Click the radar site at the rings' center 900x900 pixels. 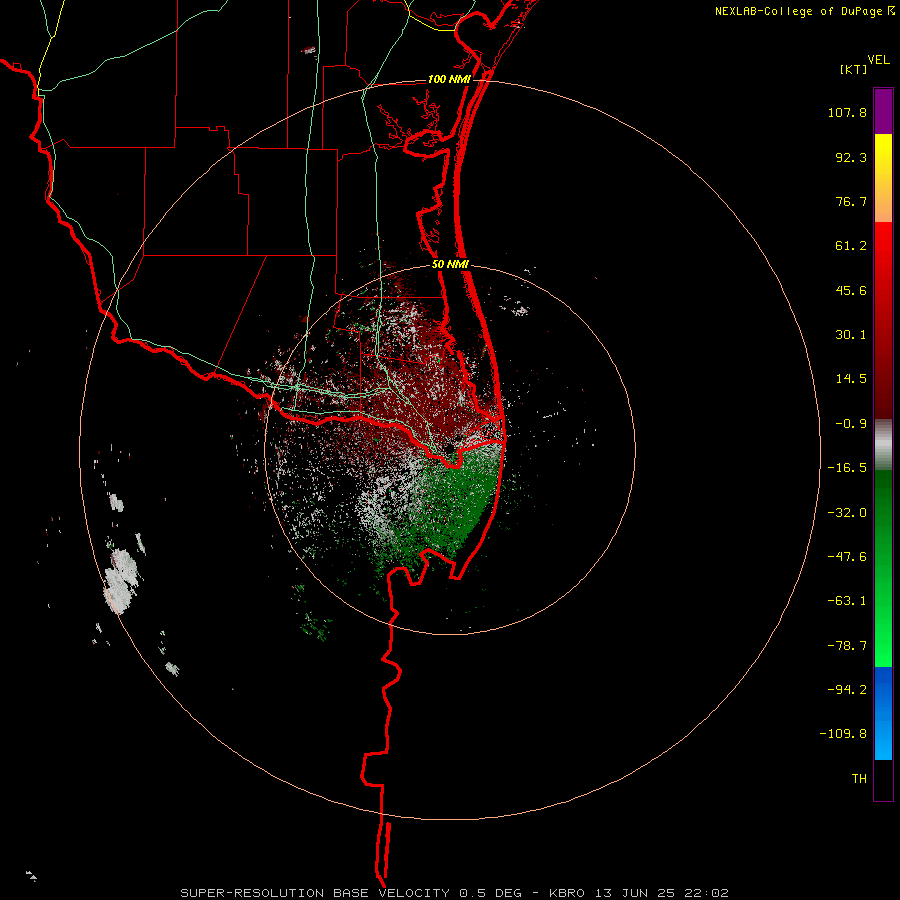(449, 448)
